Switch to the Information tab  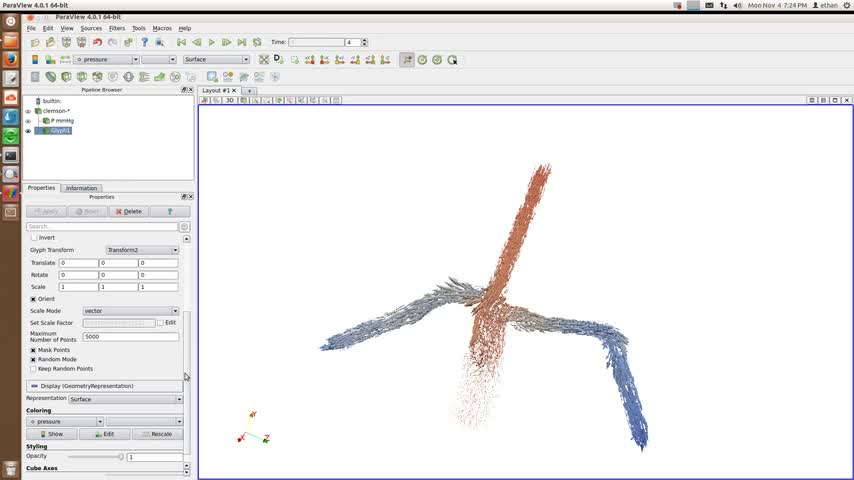81,188
